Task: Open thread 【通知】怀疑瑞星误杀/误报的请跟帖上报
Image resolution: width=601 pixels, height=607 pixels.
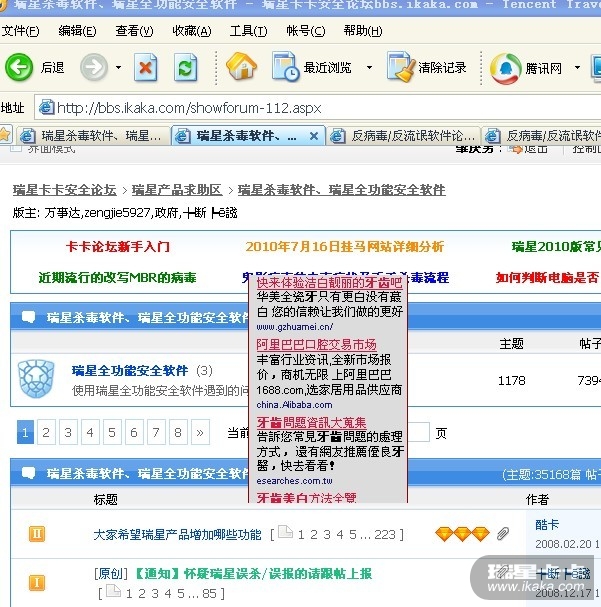Action: (x=253, y=574)
